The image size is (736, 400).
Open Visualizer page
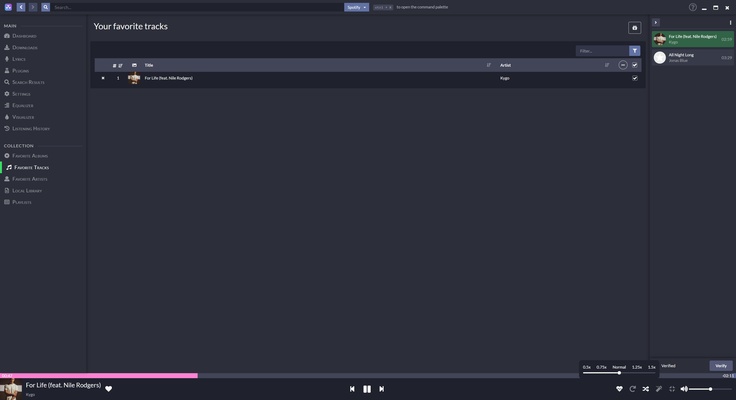point(19,117)
